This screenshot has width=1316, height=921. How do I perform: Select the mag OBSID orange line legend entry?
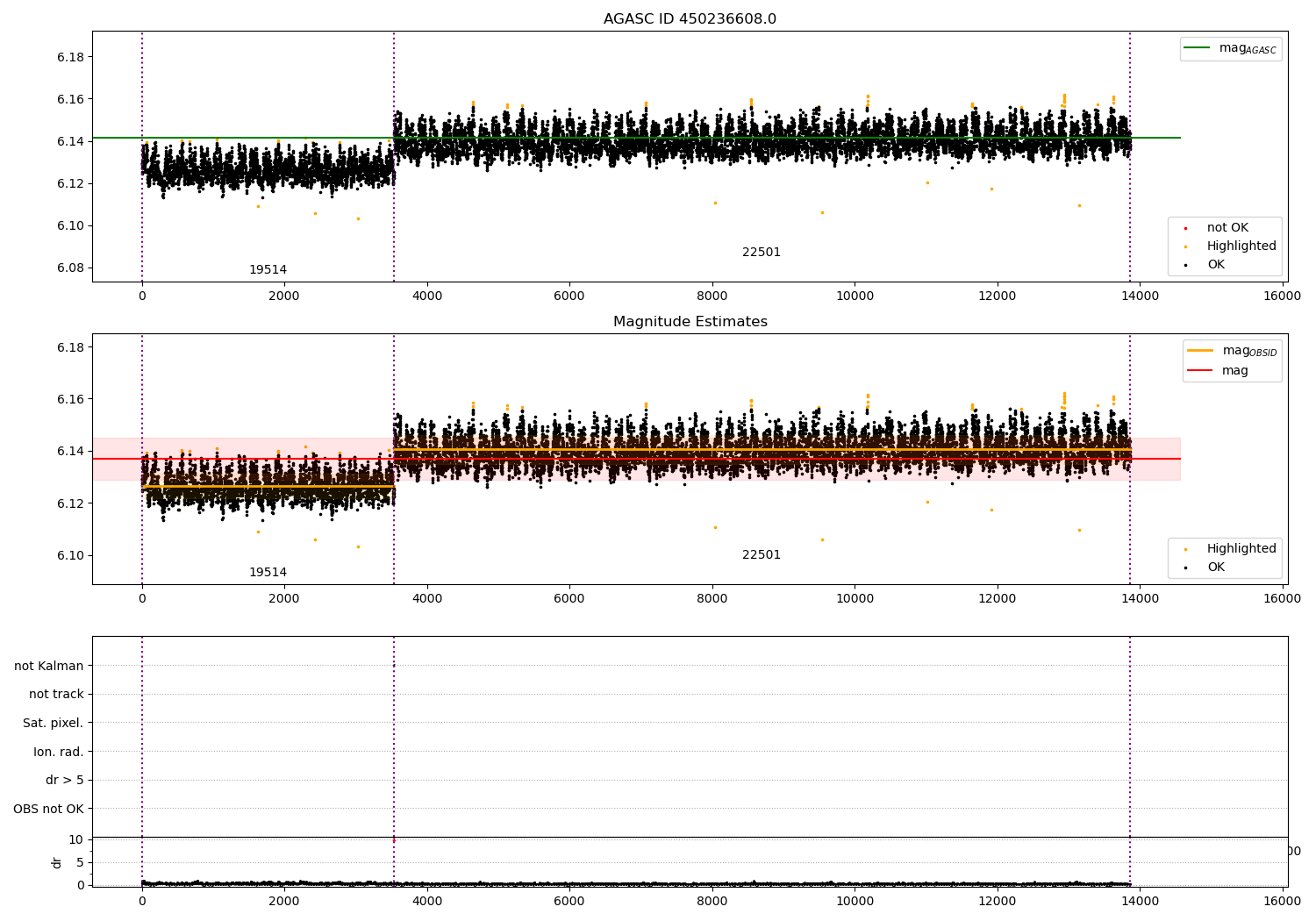(x=1233, y=351)
